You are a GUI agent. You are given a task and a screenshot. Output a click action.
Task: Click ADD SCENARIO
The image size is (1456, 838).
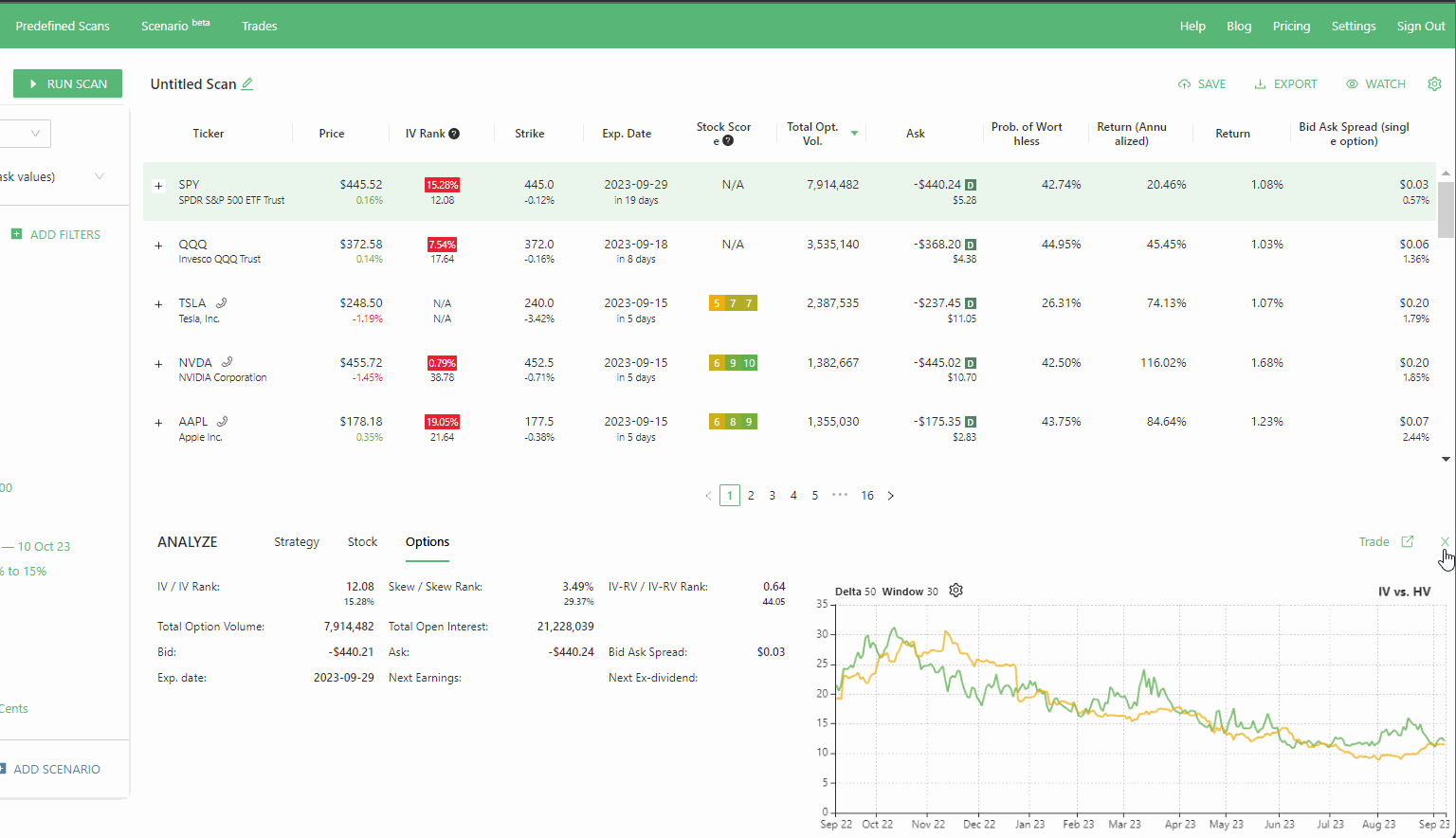pyautogui.click(x=49, y=769)
